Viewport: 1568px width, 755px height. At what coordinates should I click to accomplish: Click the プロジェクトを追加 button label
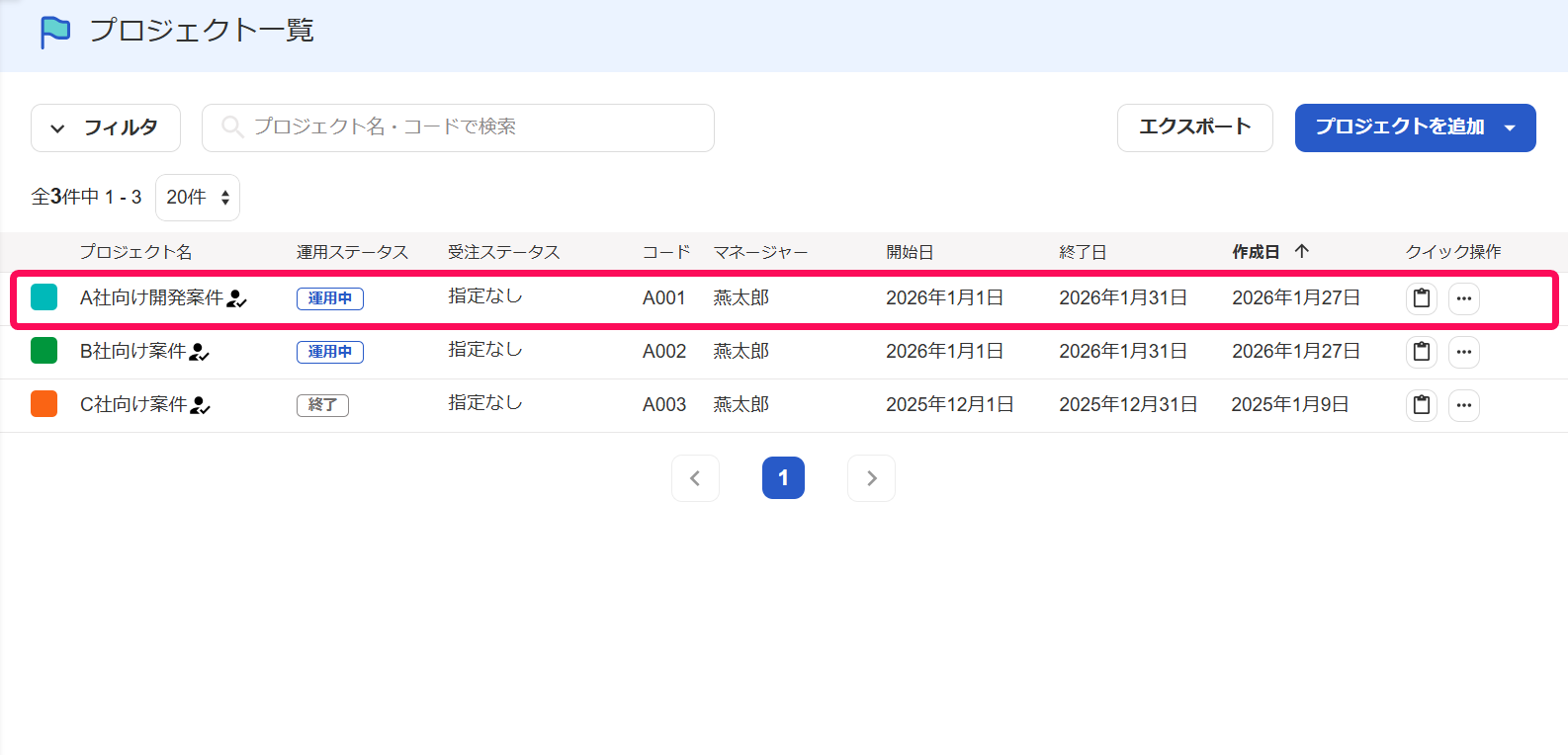1399,126
